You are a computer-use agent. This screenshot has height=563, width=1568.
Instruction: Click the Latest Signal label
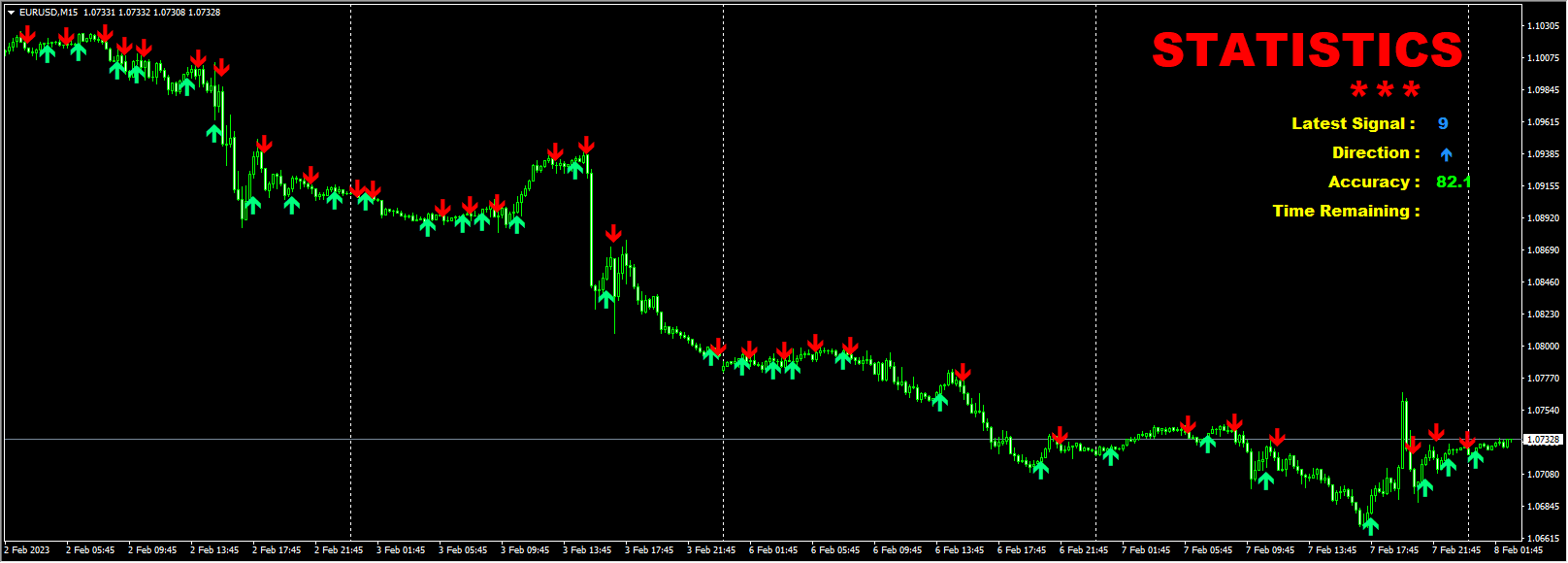click(1353, 123)
